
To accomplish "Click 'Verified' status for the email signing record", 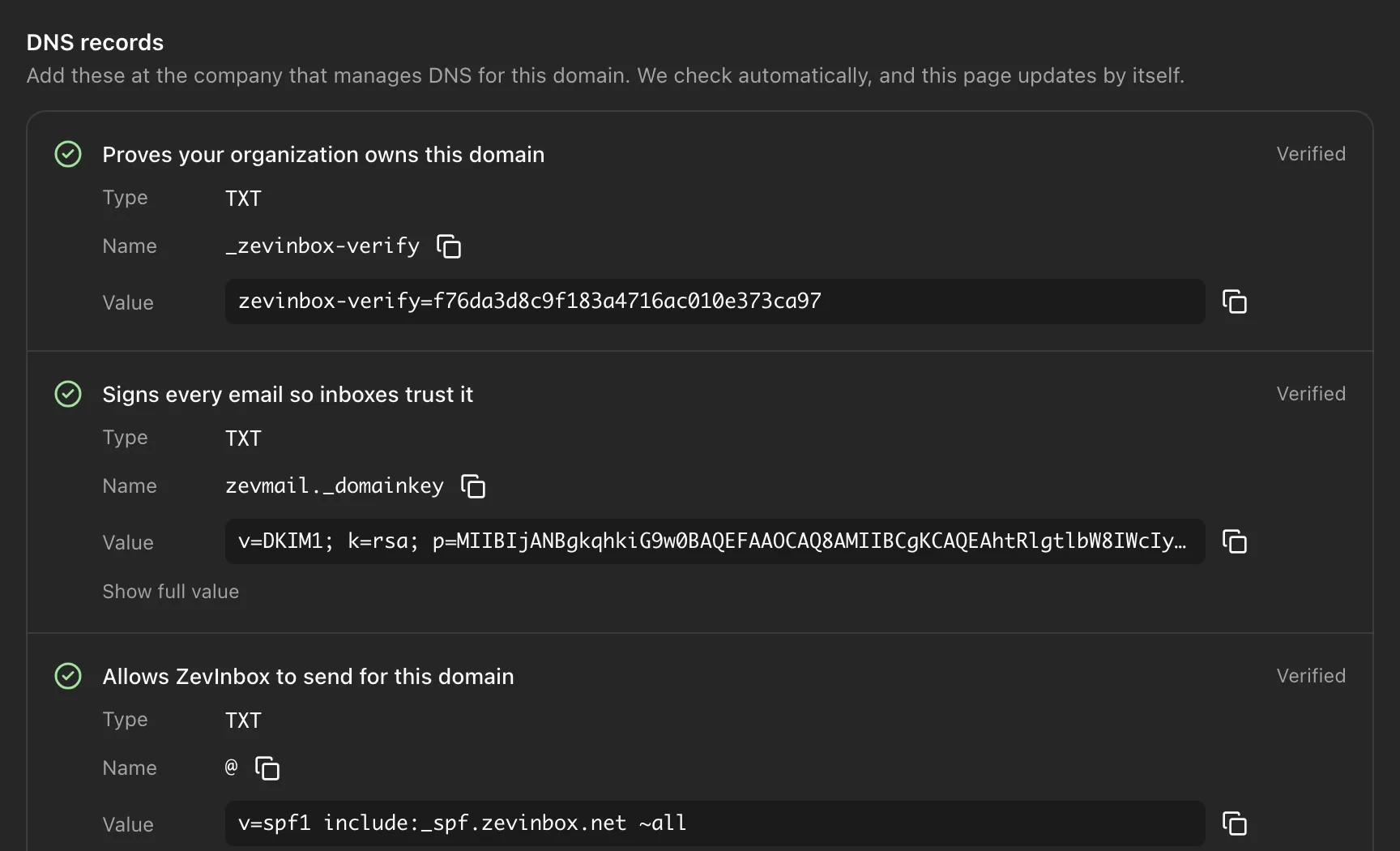I will tap(1311, 394).
